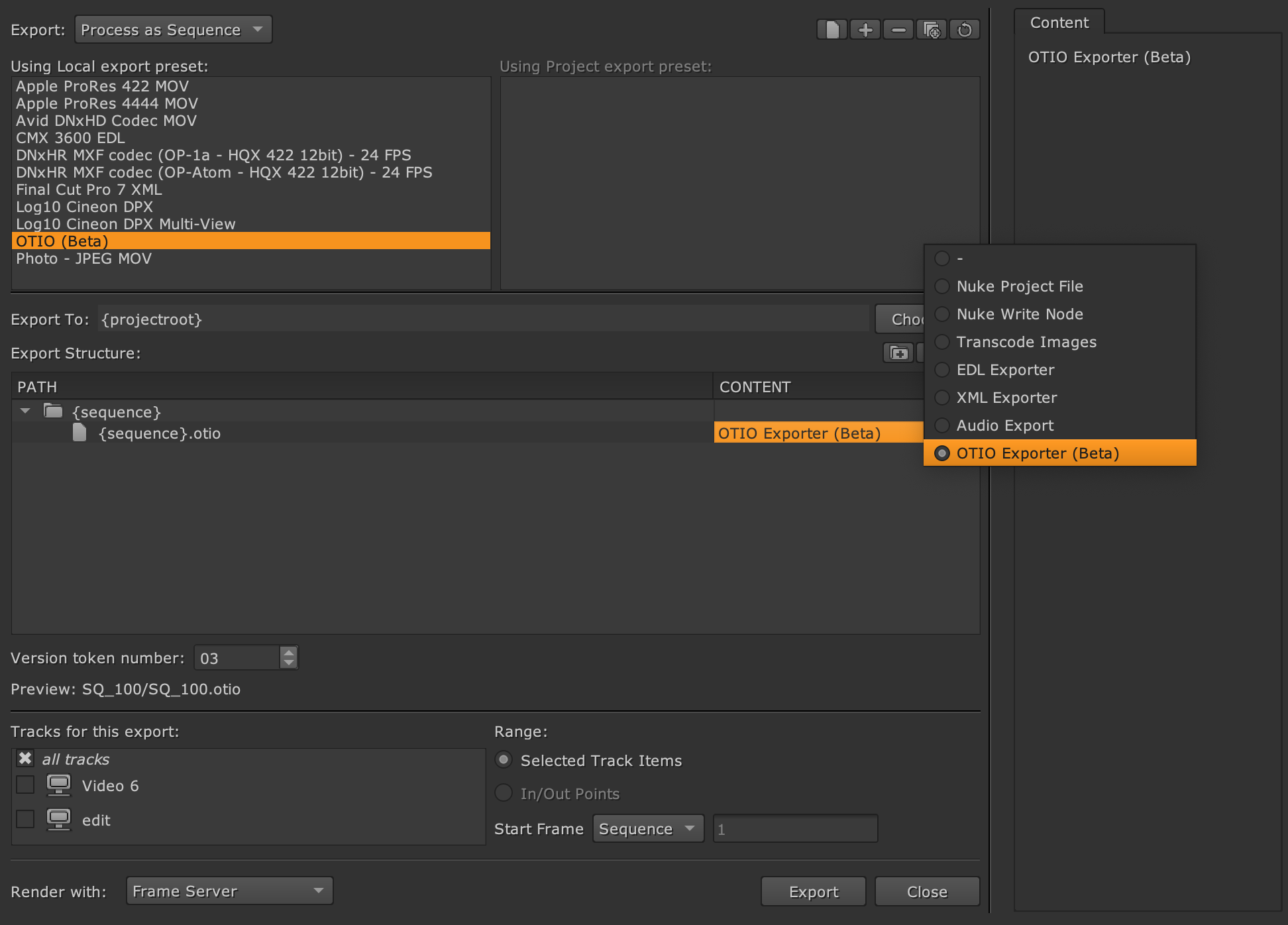
Task: Click the CONTENT column header
Action: (818, 386)
